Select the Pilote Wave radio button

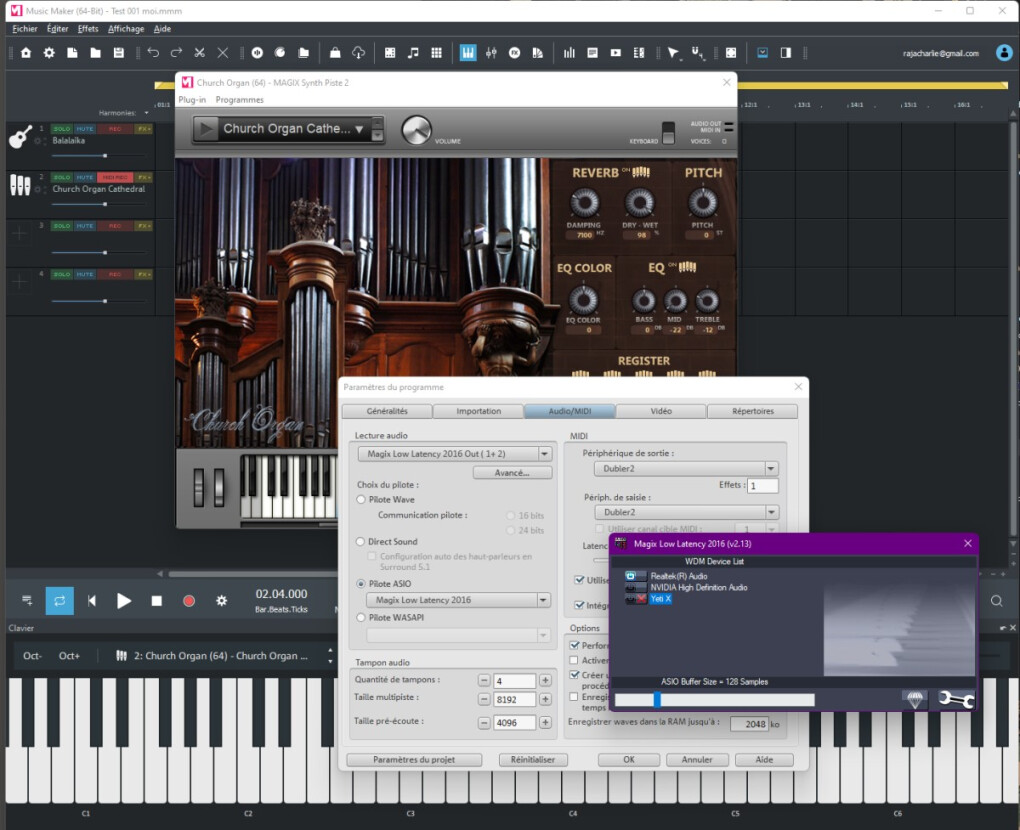361,500
